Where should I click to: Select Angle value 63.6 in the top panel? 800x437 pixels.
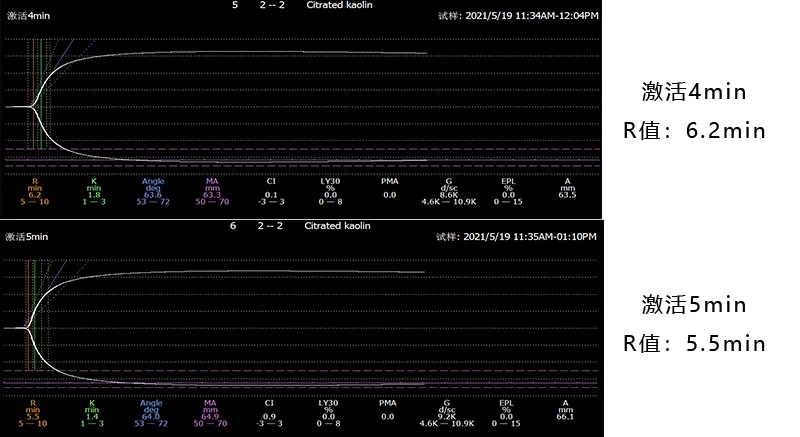coord(153,195)
